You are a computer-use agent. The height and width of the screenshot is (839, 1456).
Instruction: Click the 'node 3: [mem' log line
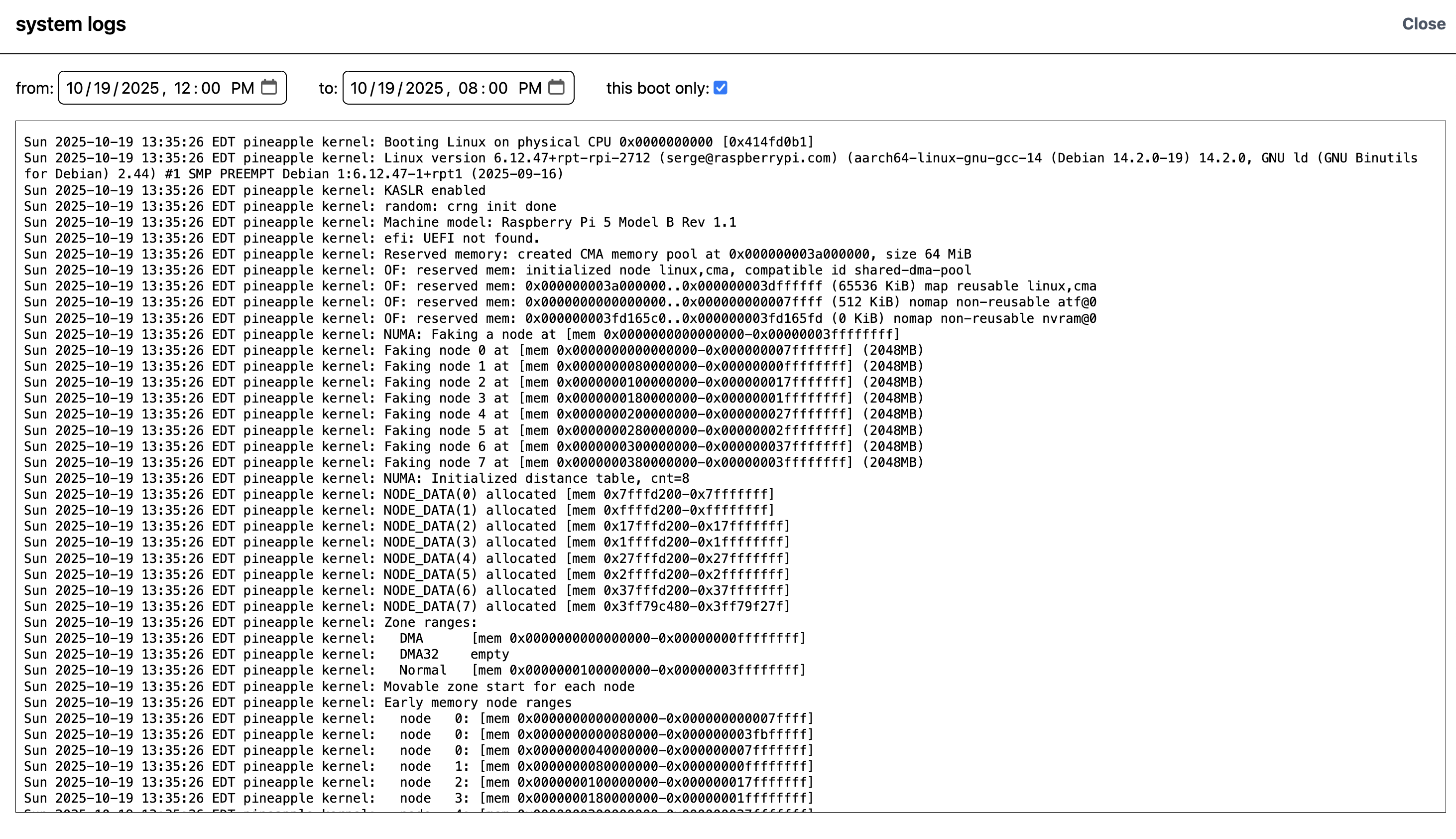tap(419, 798)
